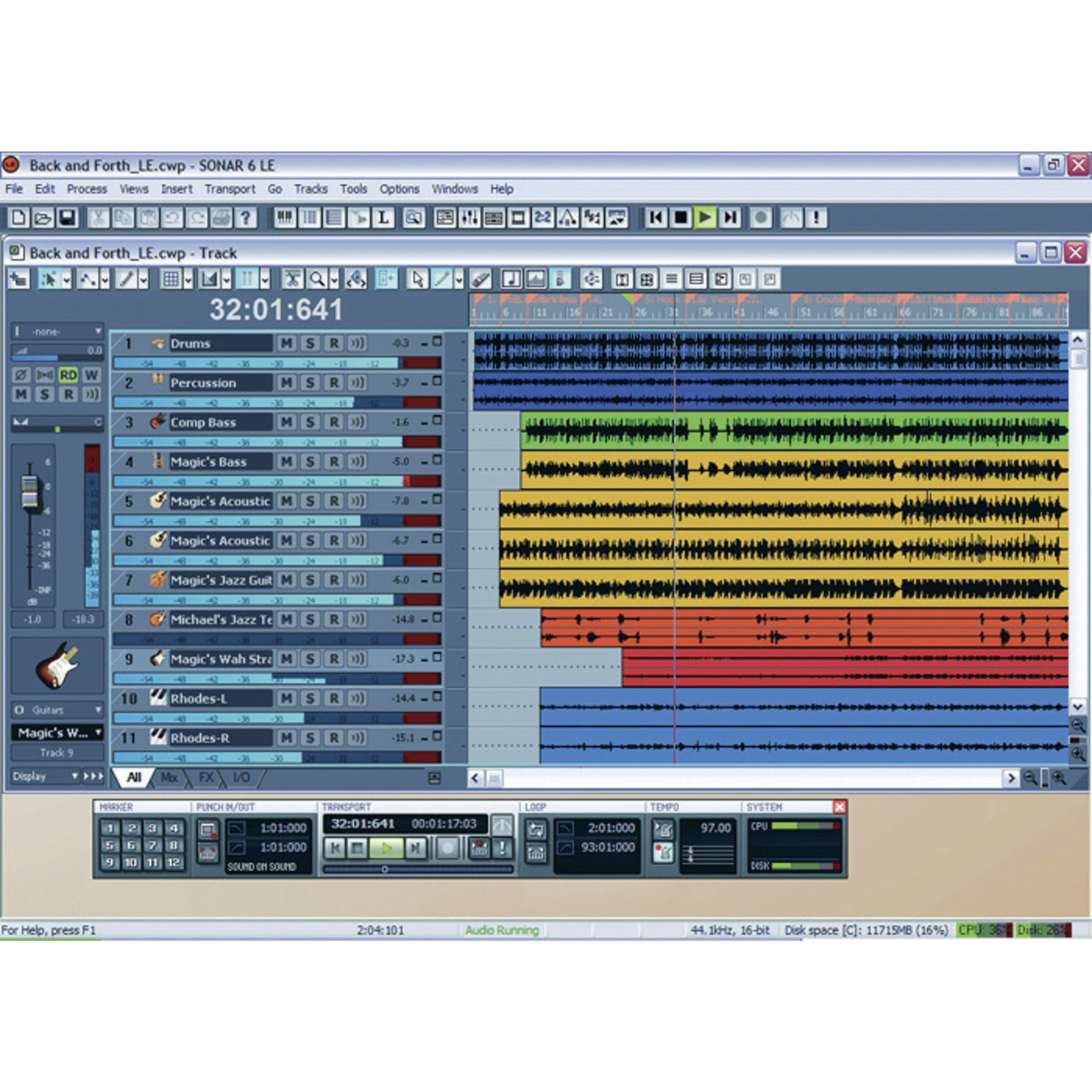Click the Play button in the Transport panel
This screenshot has width=1092, height=1092.
pyautogui.click(x=386, y=848)
